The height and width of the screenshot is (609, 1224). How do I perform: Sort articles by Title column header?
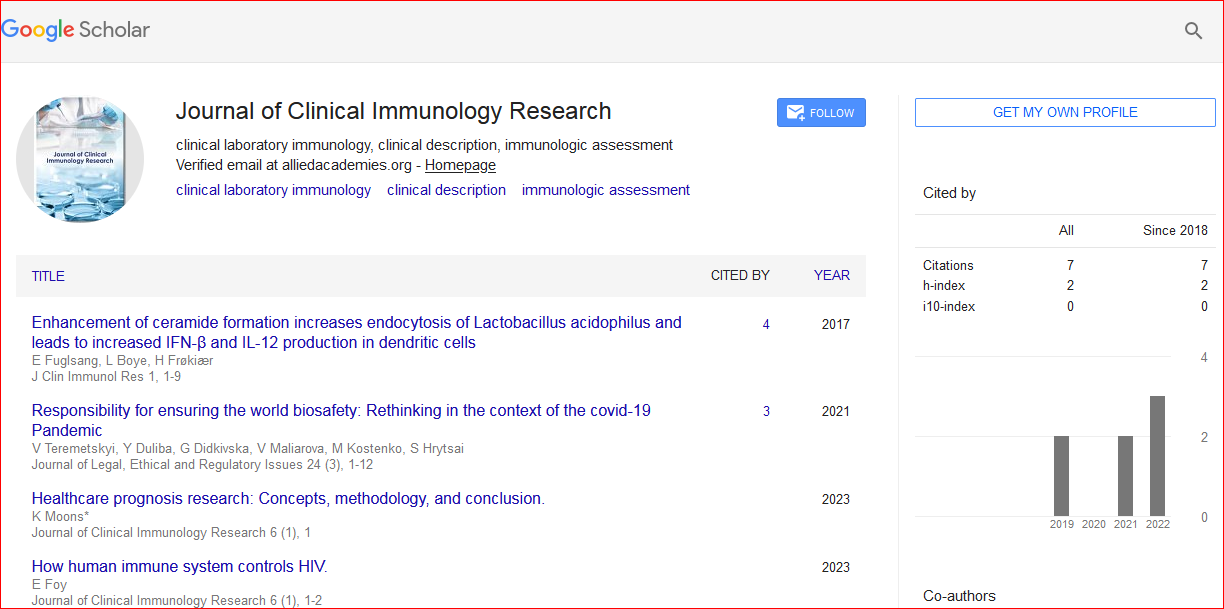click(x=48, y=276)
